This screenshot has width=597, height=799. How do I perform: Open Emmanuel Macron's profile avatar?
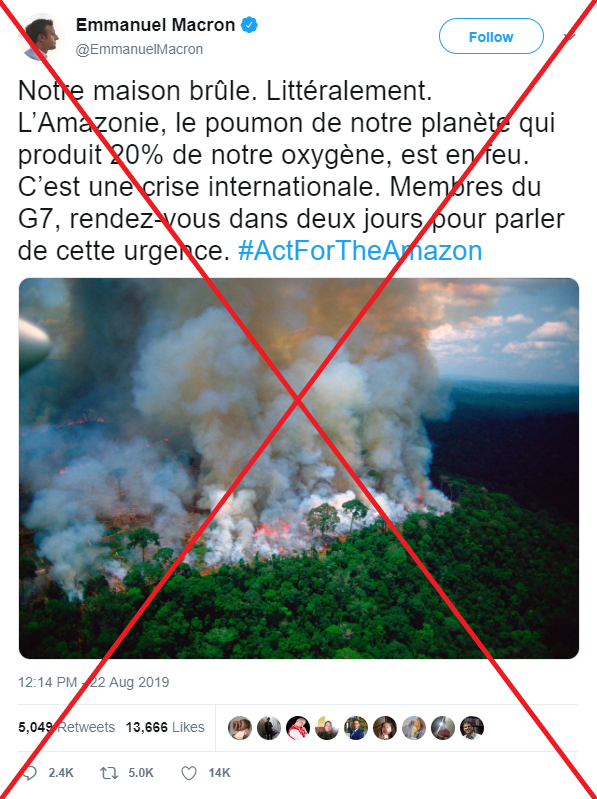(x=42, y=37)
